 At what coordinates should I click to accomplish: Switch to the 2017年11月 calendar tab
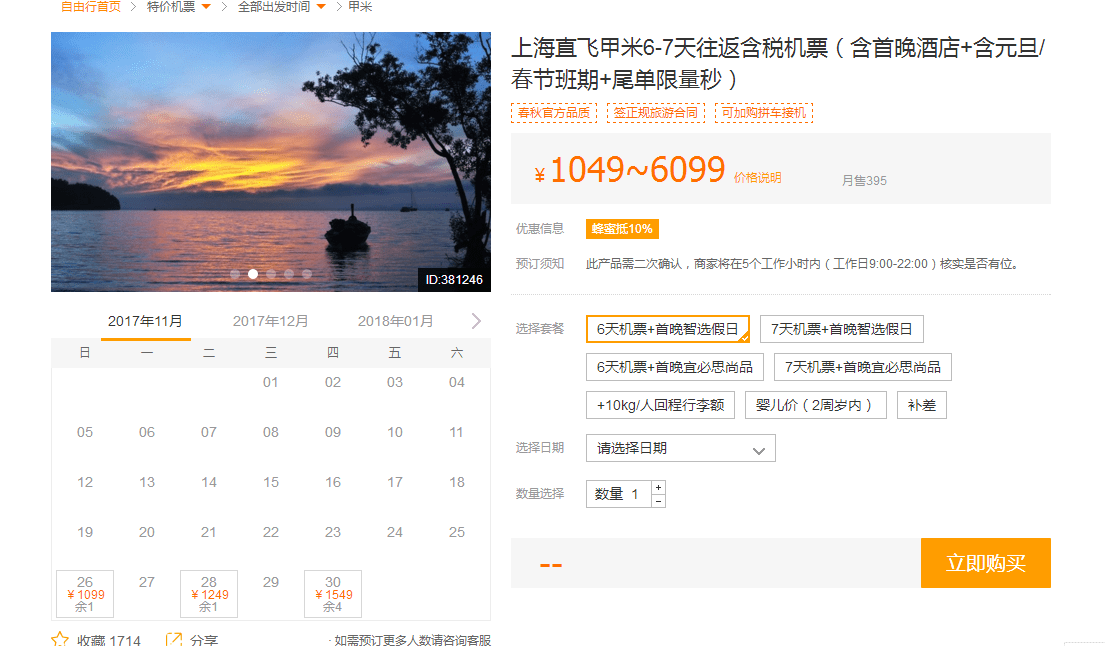145,321
